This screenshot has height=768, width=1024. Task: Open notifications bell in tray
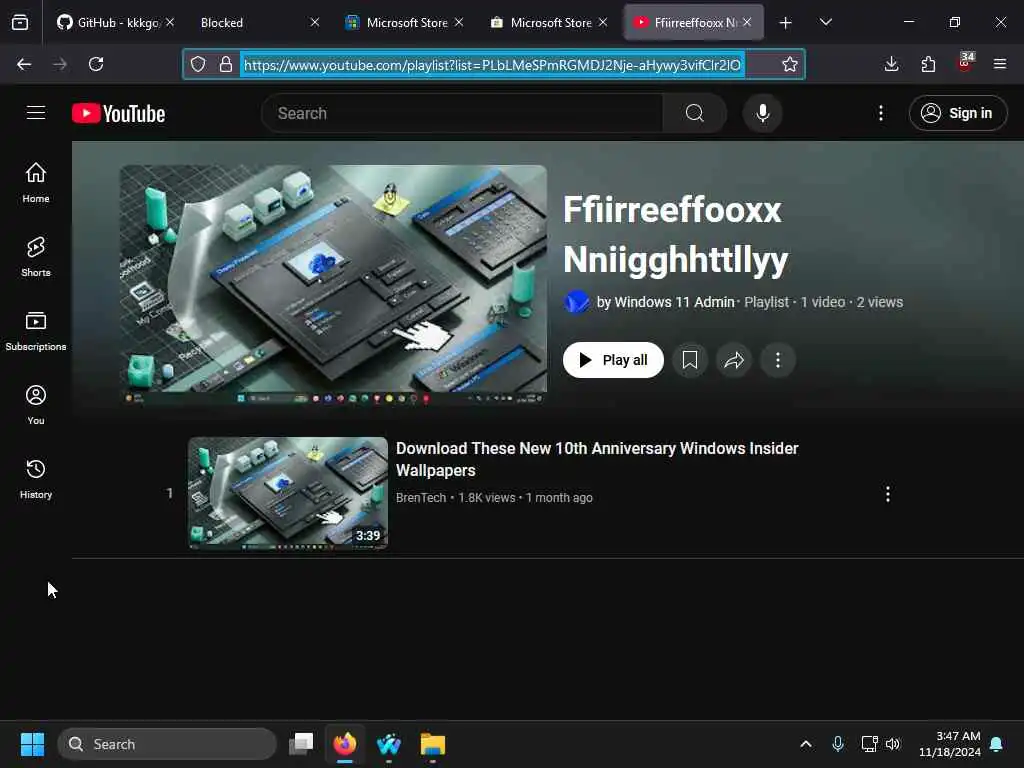click(x=997, y=744)
